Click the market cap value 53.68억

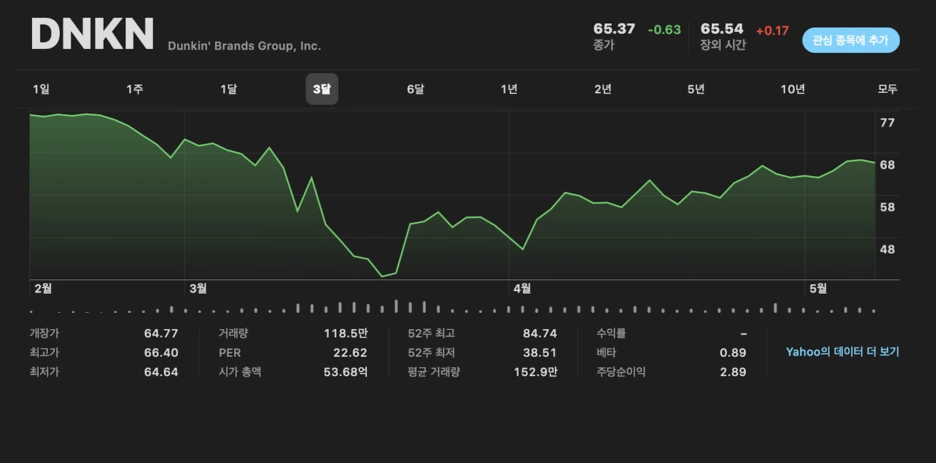346,372
